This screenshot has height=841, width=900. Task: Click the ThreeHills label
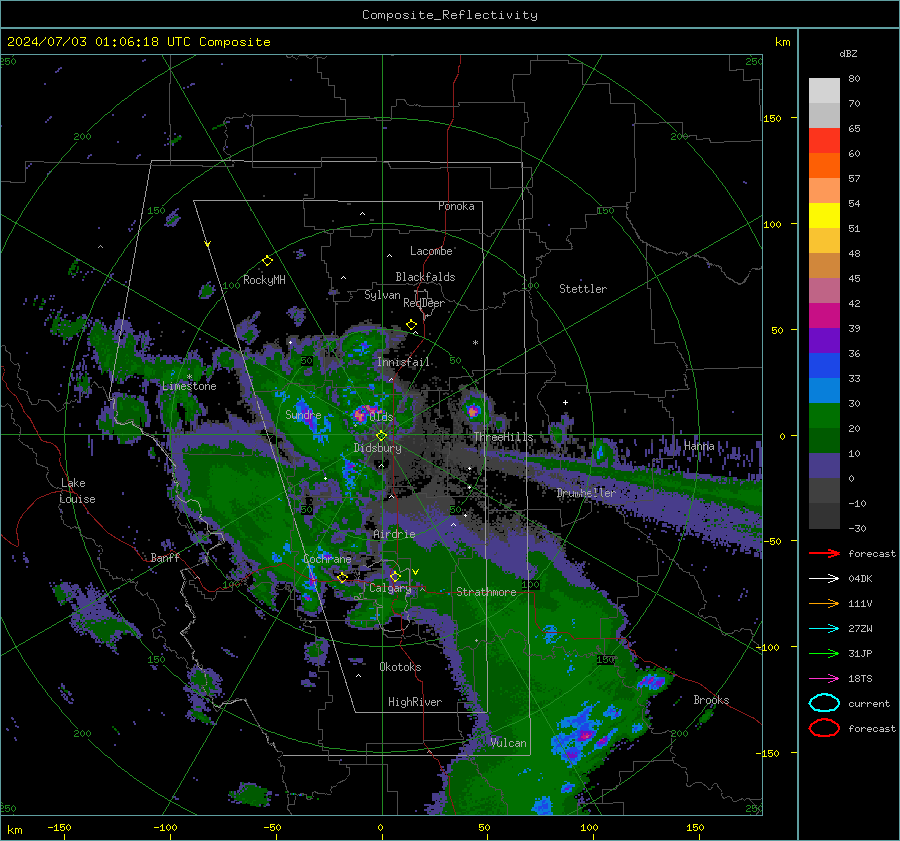point(503,437)
